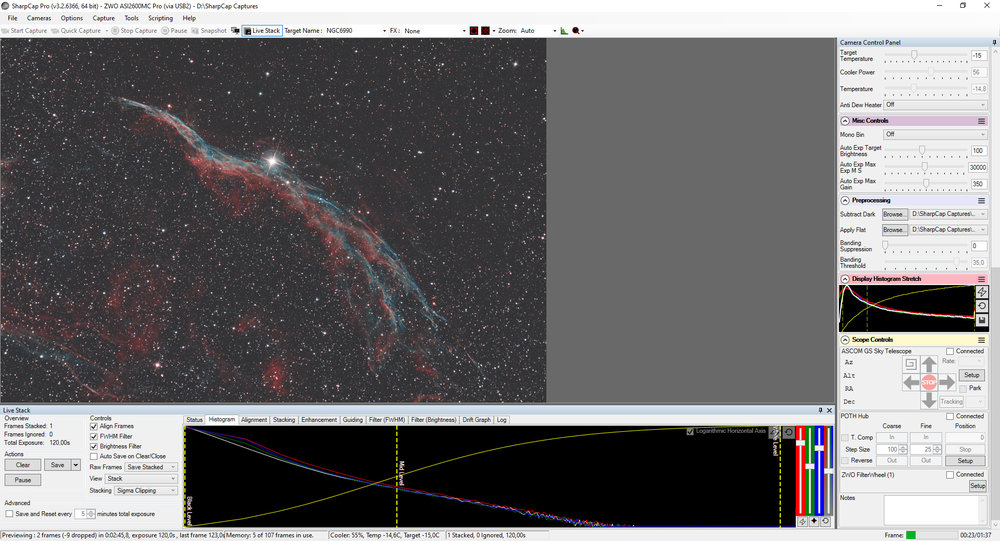Collapse the Preprocessing section
1000x541 pixels.
pos(845,200)
